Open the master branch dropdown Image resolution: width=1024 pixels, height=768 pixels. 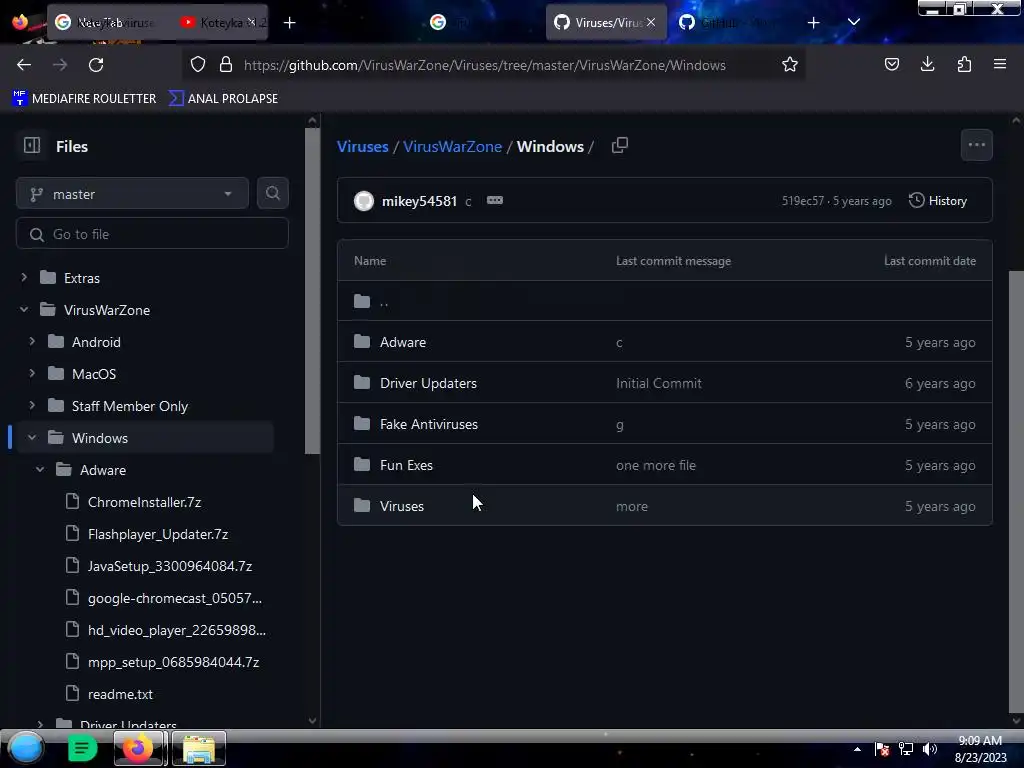click(x=132, y=194)
